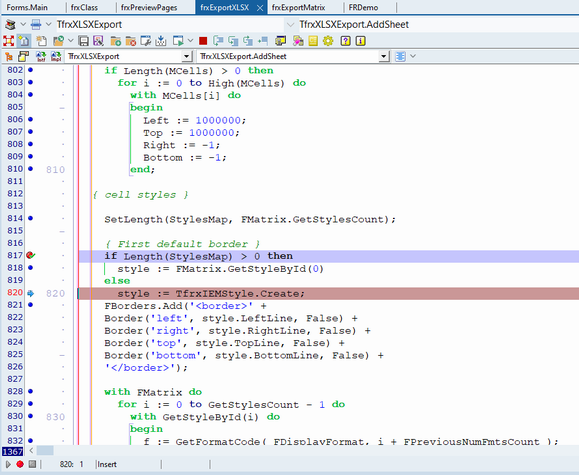Click the desktop monitors toolbar icon
579x475 pixels.
tap(280, 41)
